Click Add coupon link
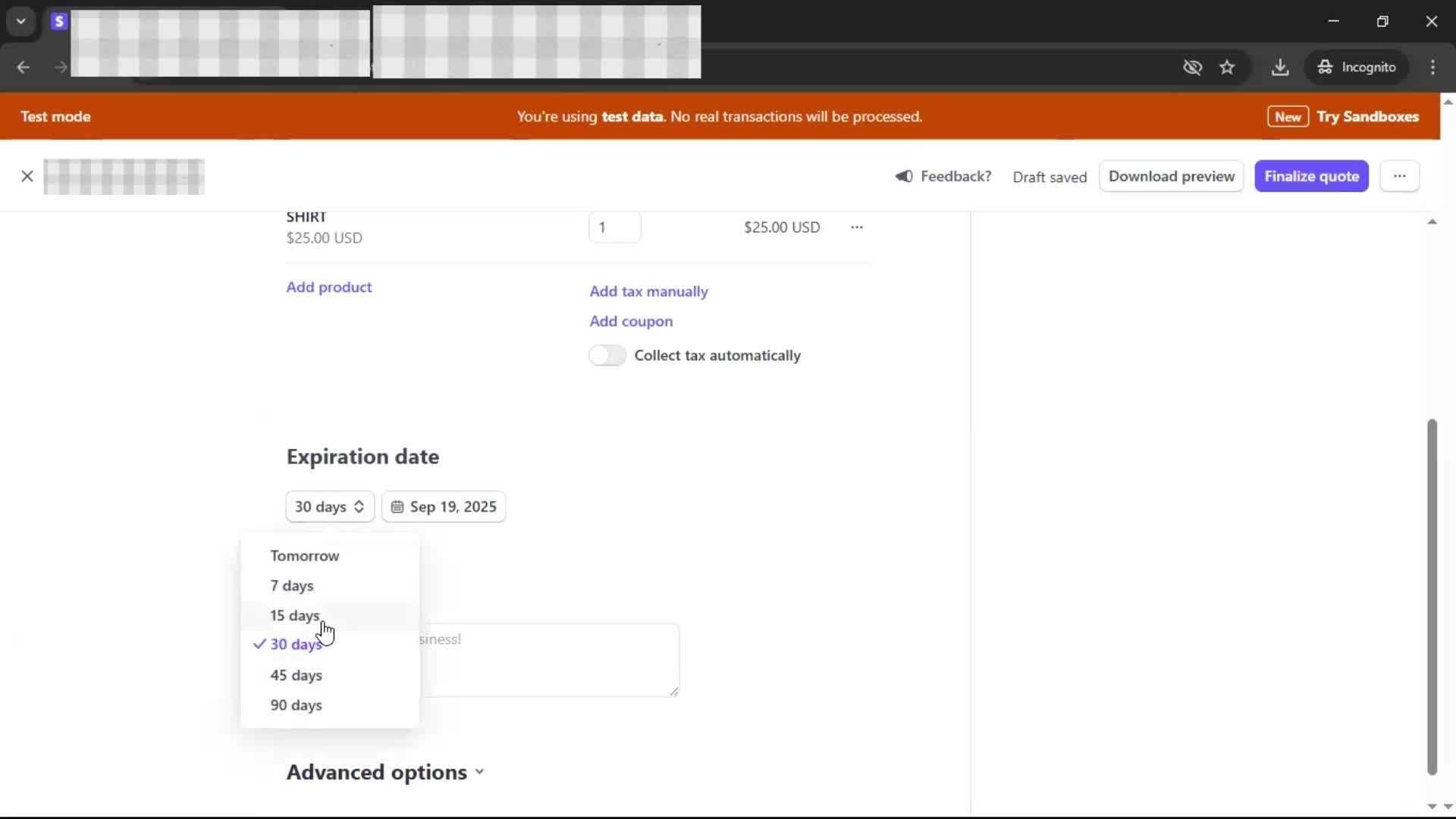 pyautogui.click(x=631, y=322)
